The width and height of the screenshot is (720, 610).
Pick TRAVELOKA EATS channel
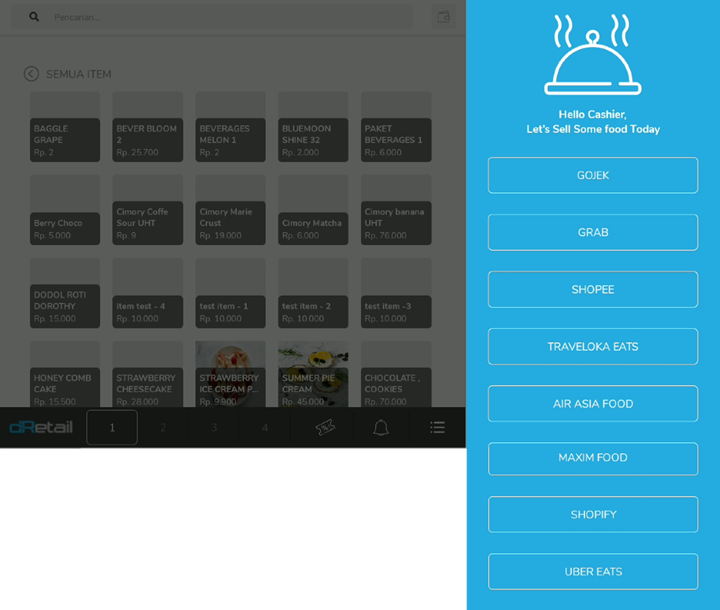(593, 346)
